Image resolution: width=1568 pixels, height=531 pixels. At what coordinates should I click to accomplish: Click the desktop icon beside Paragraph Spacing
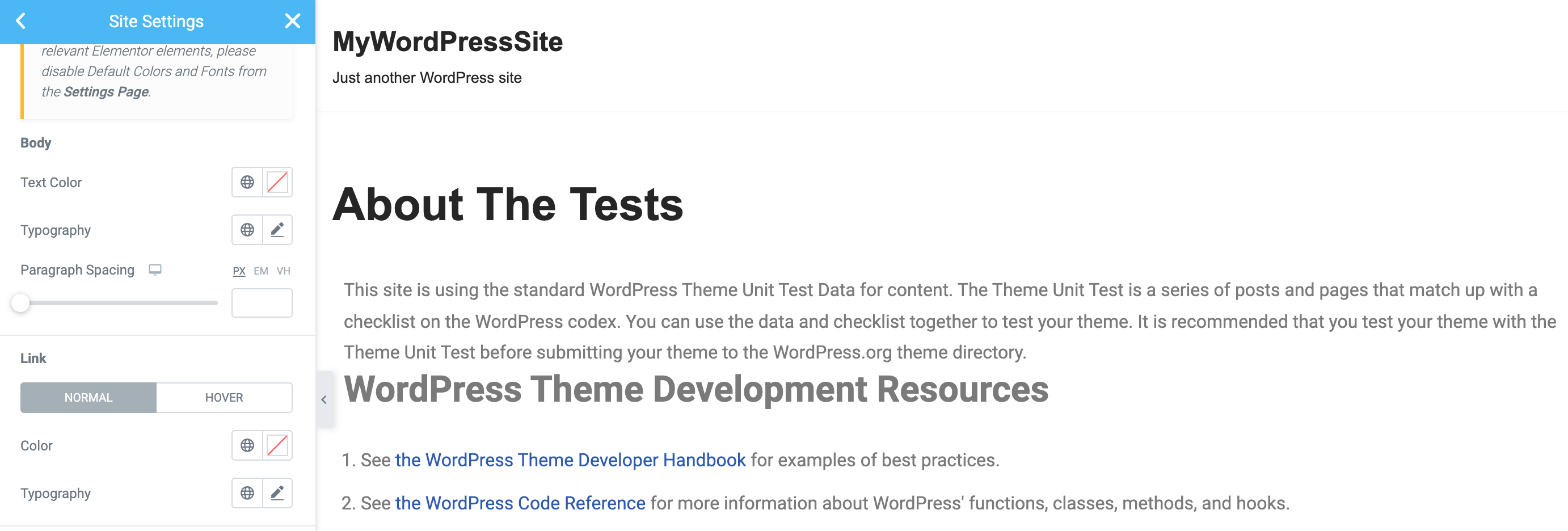(155, 269)
